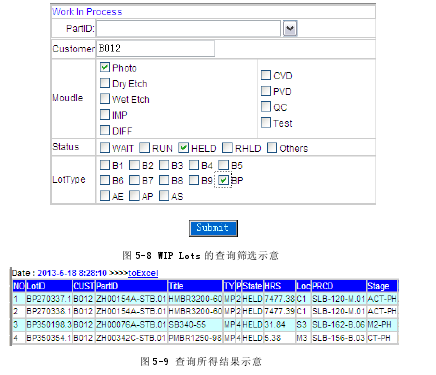Click the 31.84 hours cell

pyautogui.click(x=280, y=324)
